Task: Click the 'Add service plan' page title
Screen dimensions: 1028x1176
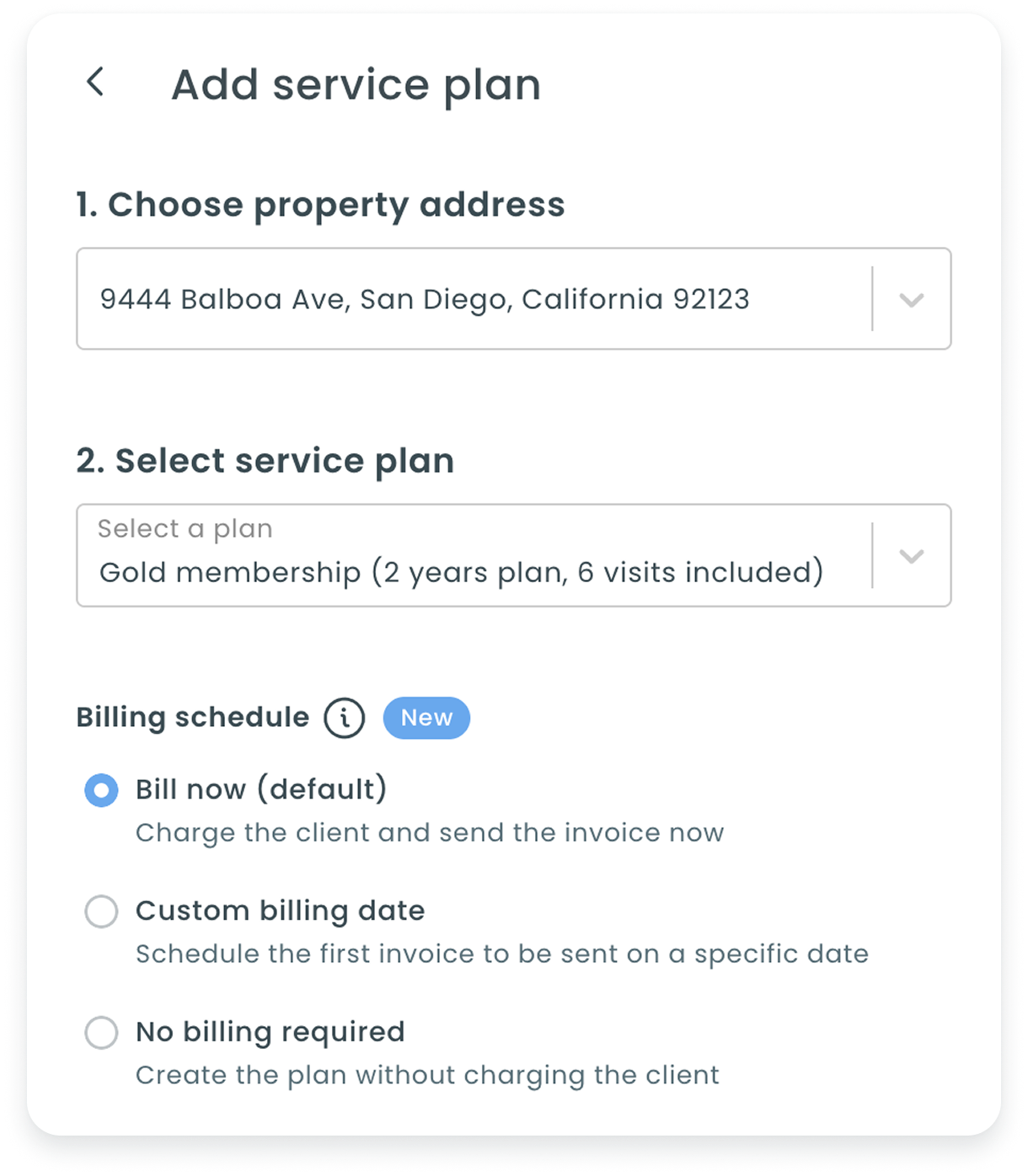Action: pos(356,85)
